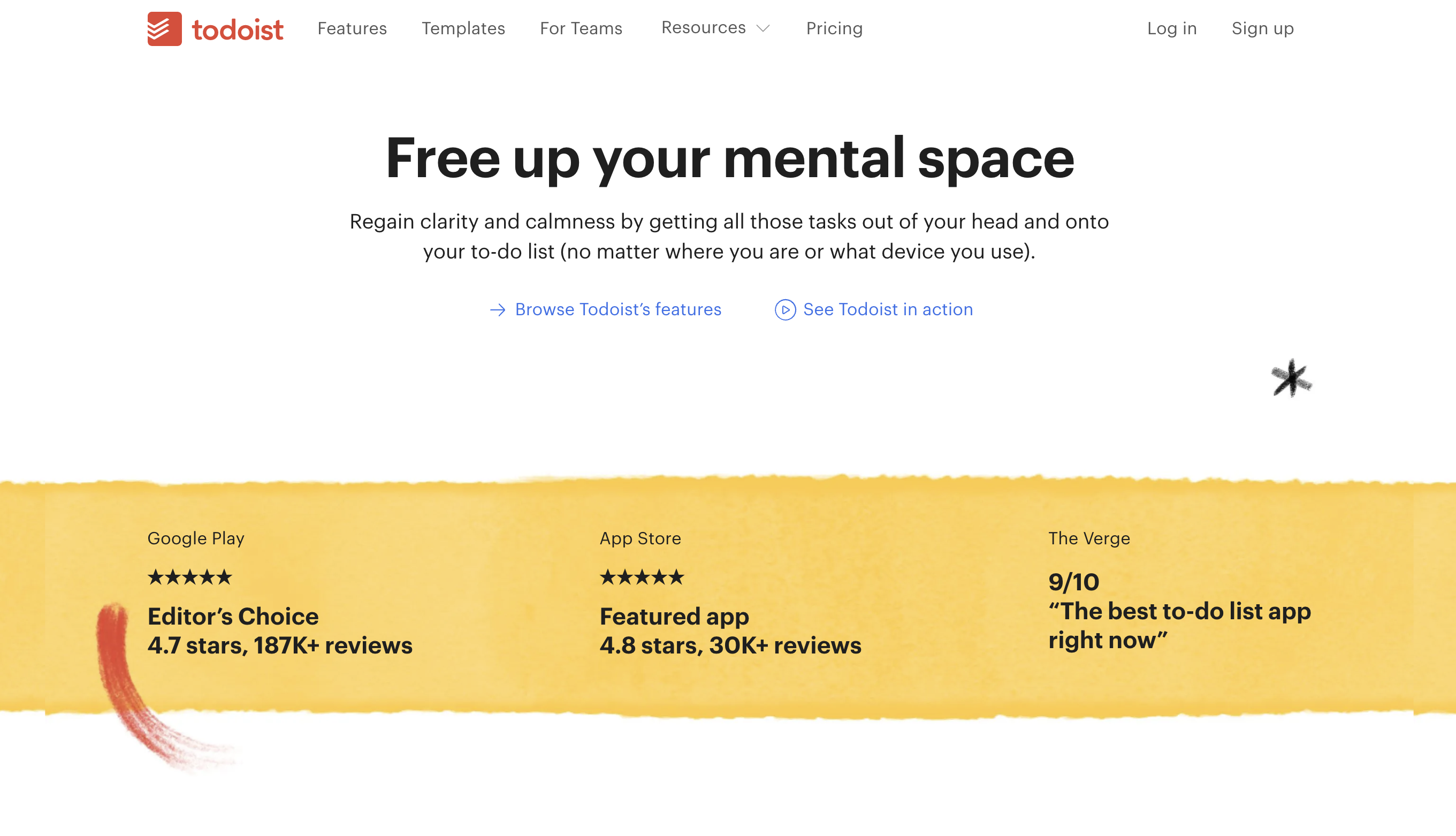Click the asterisk decorative icon top right

point(1290,378)
